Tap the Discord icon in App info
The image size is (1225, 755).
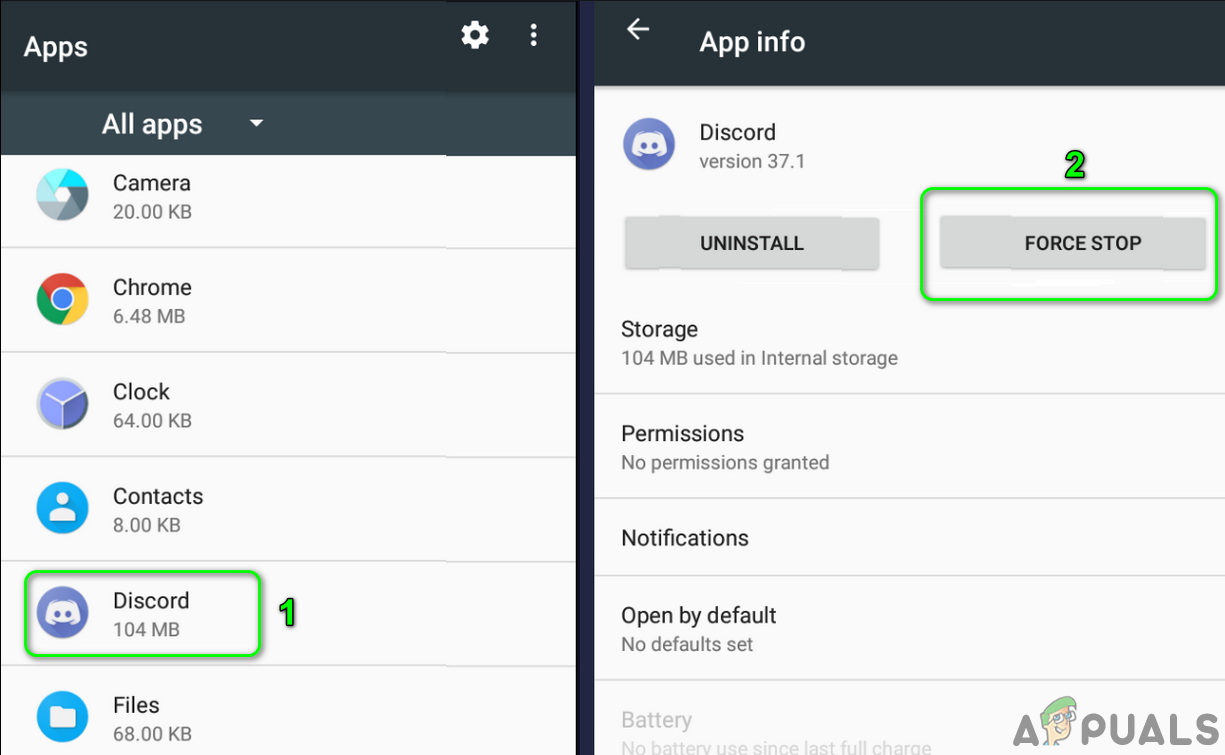pyautogui.click(x=648, y=144)
